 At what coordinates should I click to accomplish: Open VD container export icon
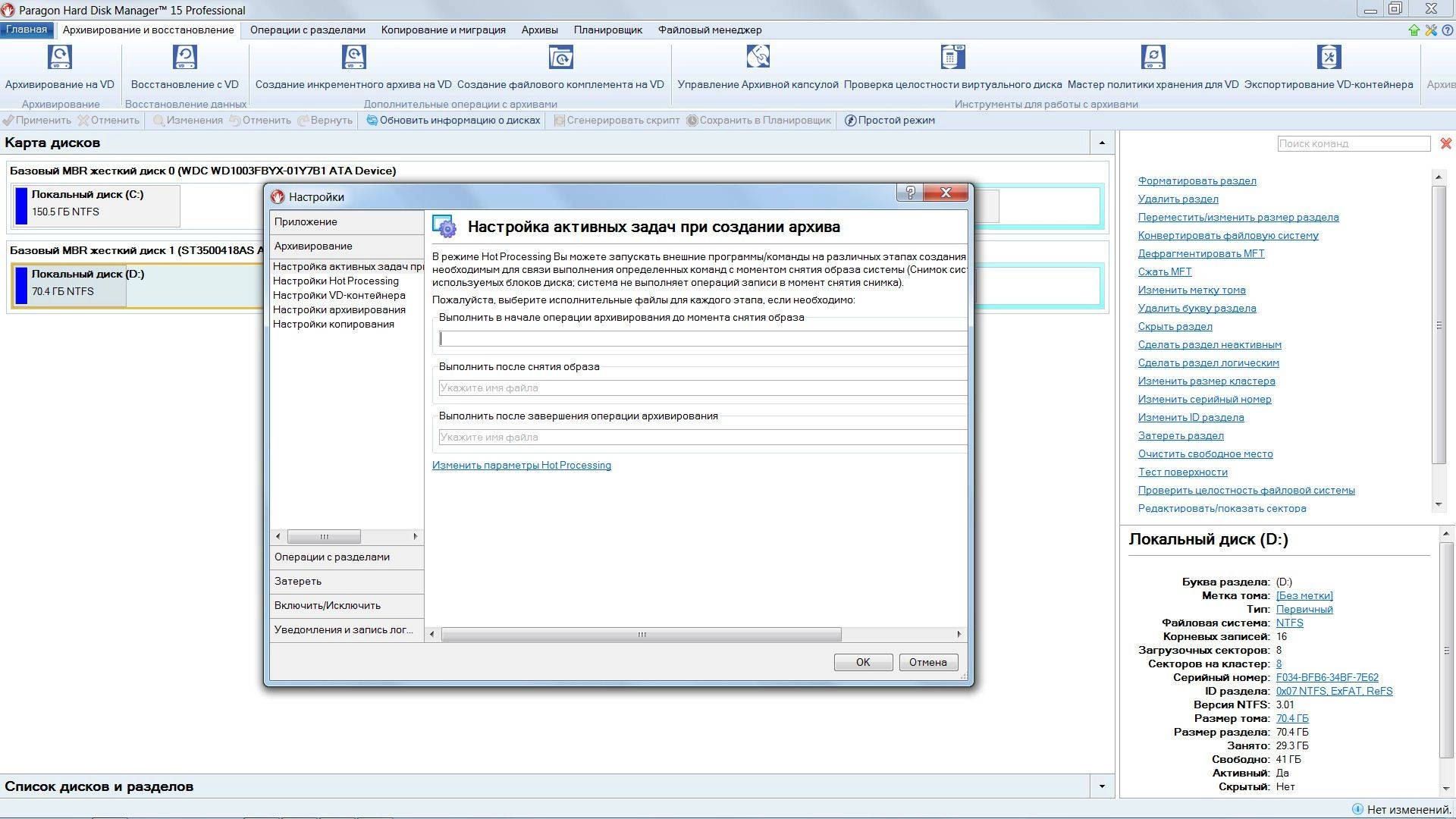click(x=1329, y=58)
